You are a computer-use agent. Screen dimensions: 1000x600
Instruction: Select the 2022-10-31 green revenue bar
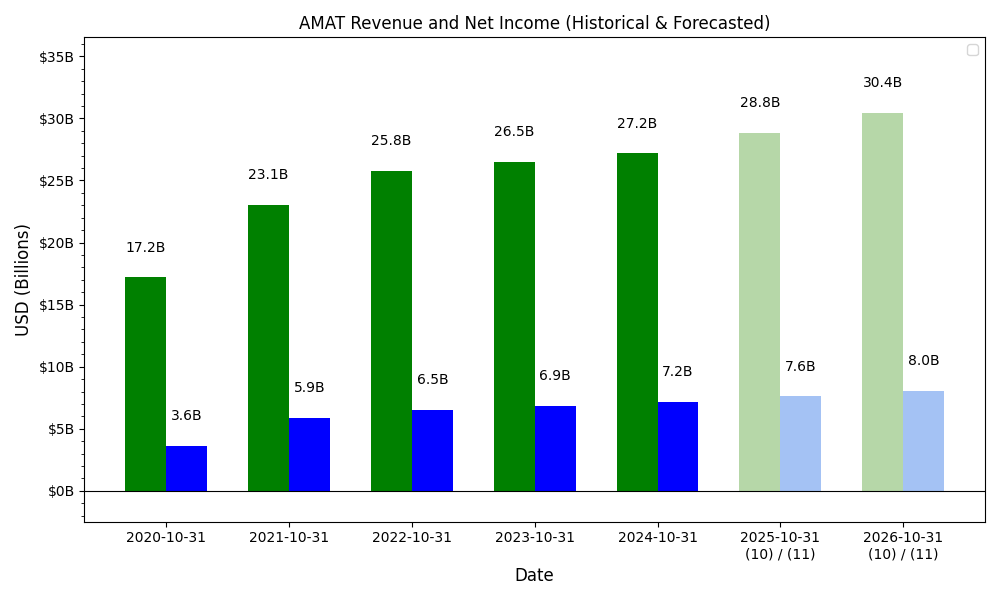coord(392,331)
